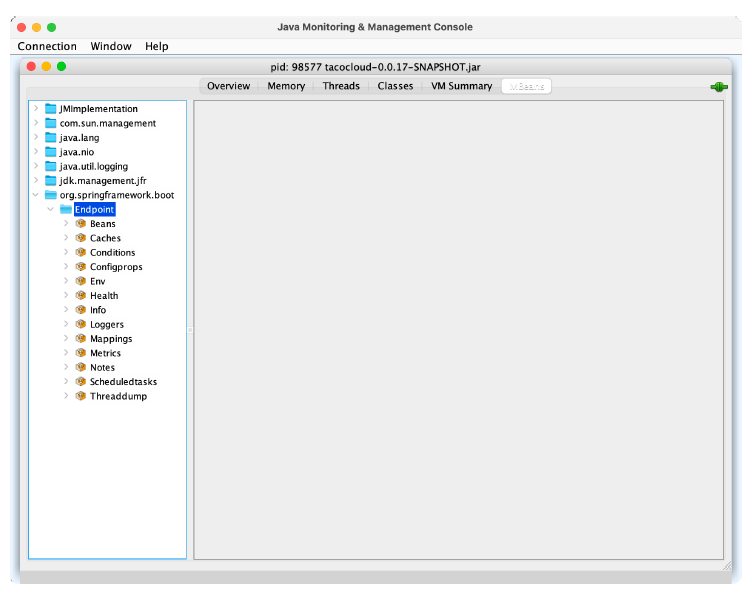Click the JMImplementation folder icon

(x=51, y=109)
